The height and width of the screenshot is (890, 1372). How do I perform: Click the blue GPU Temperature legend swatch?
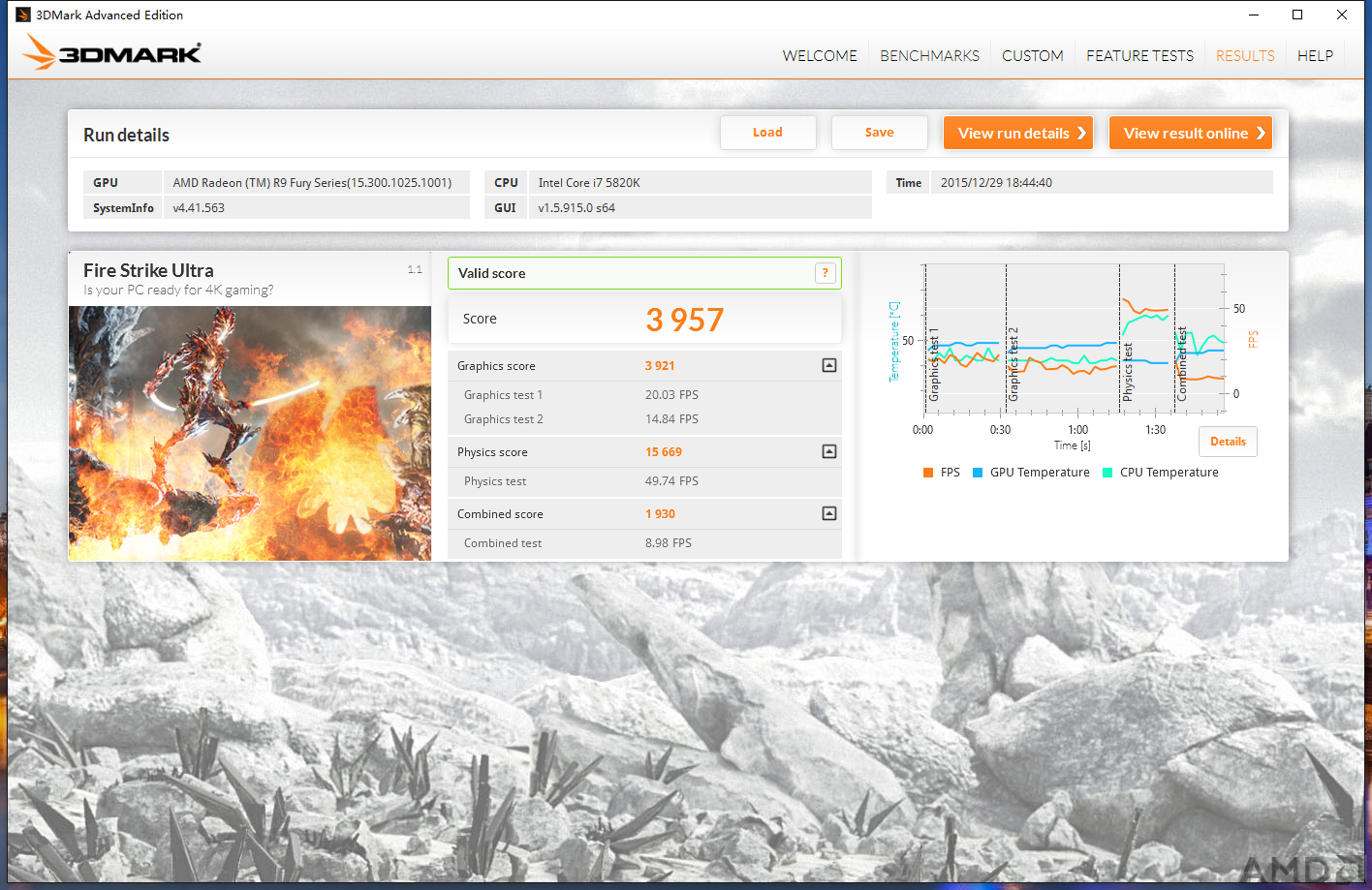point(978,473)
